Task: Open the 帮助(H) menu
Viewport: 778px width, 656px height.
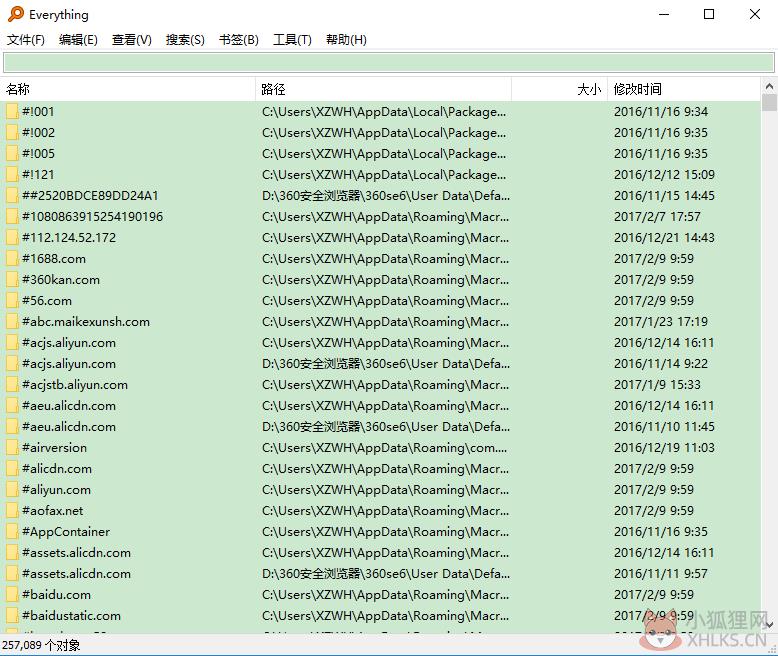Action: pos(346,40)
